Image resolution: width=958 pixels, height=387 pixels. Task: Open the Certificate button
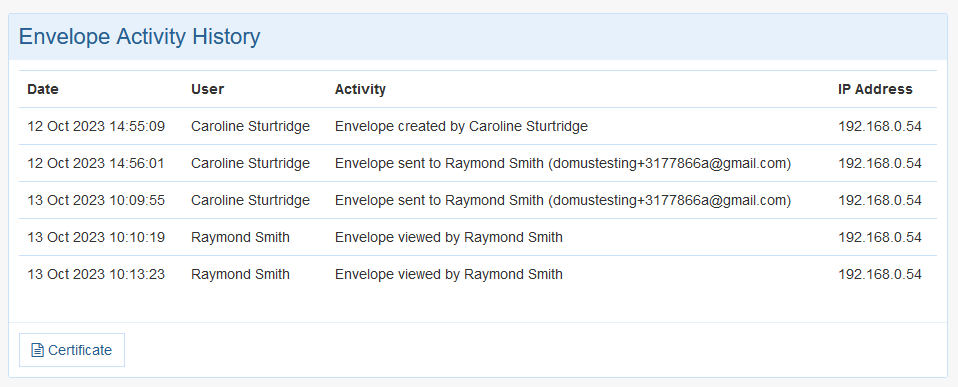pos(72,350)
